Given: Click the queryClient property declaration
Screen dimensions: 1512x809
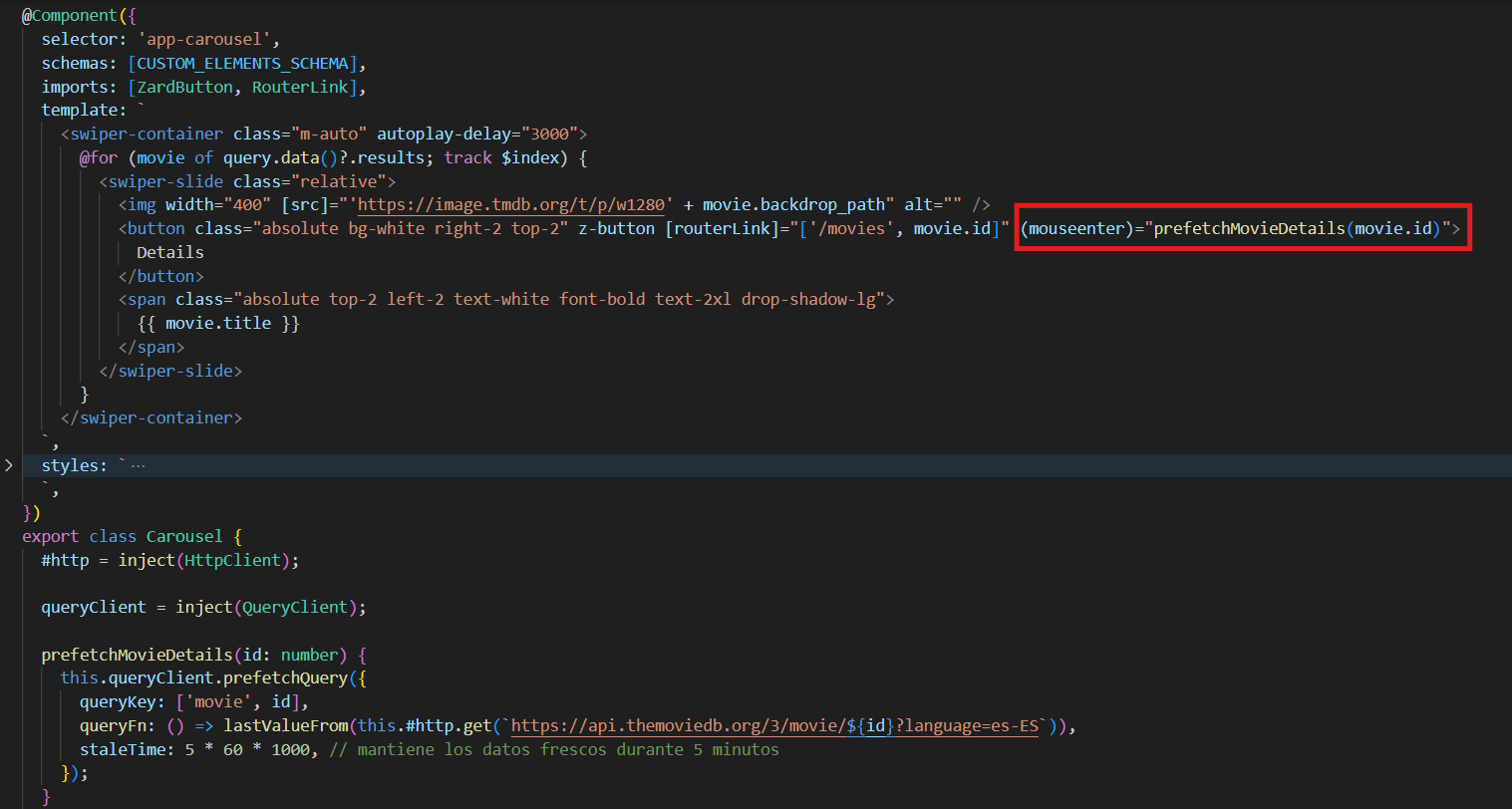Looking at the screenshot, I should click(94, 607).
